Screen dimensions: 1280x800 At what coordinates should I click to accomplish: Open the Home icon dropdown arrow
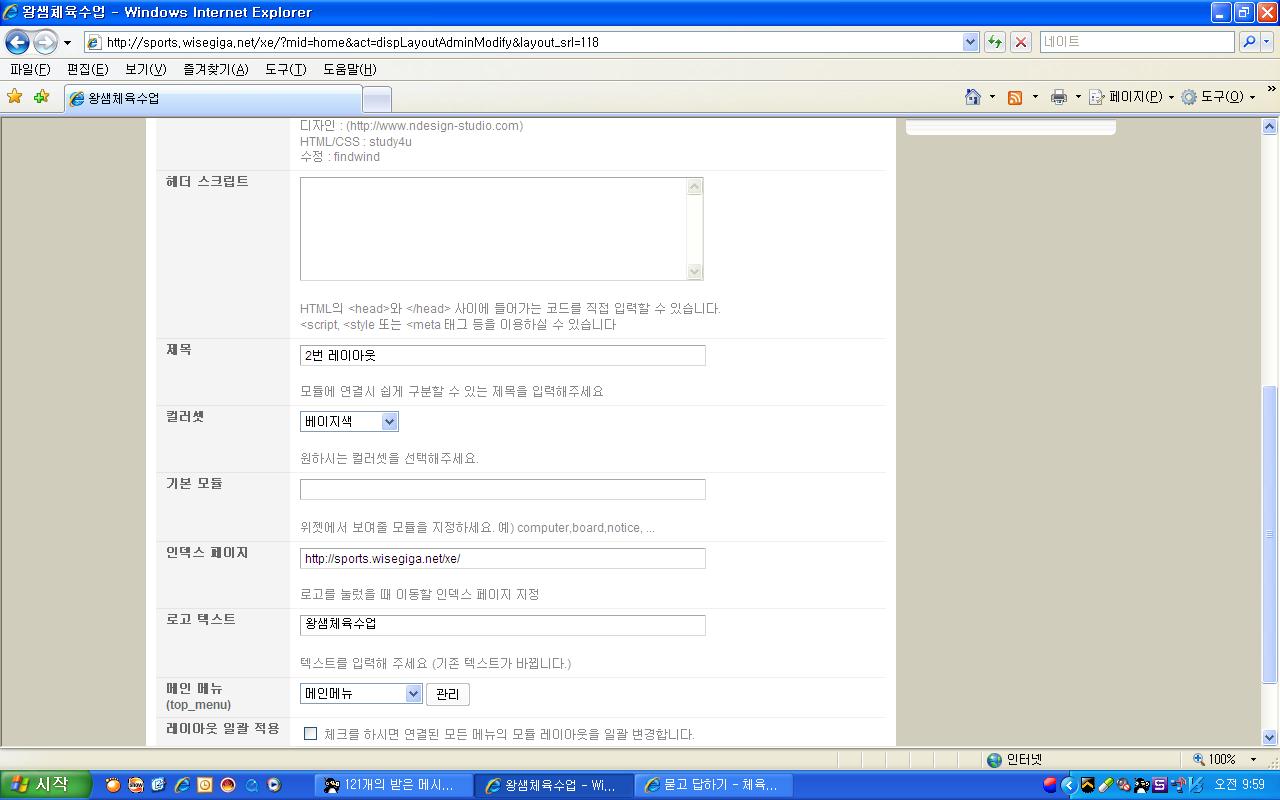992,97
